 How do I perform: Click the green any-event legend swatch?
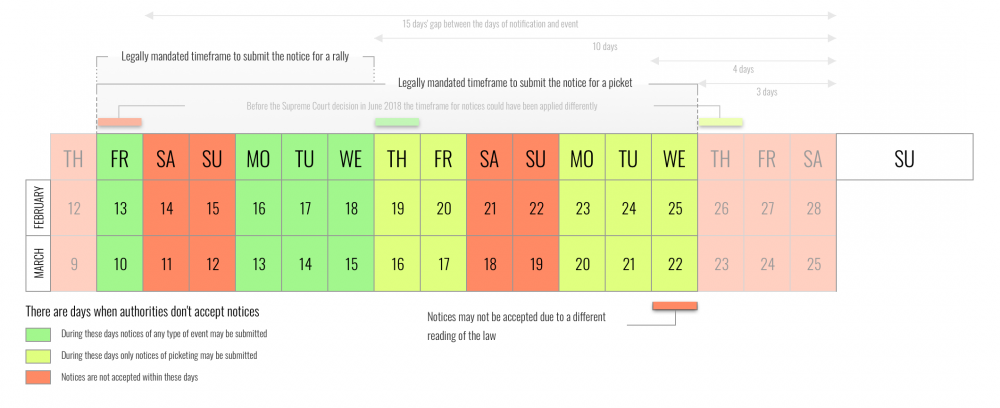39,333
